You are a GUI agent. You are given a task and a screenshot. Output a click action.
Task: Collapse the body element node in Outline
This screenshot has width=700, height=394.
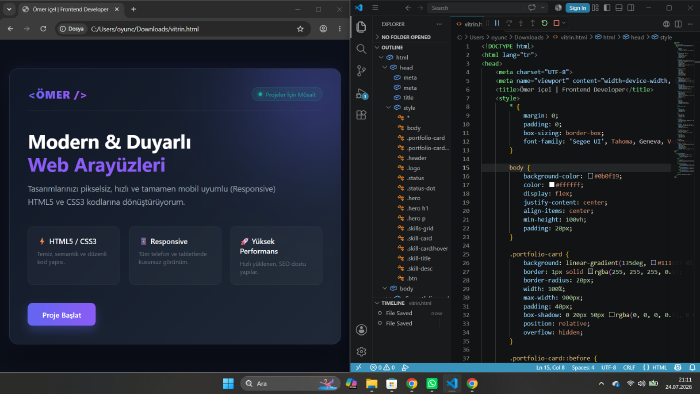click(385, 288)
